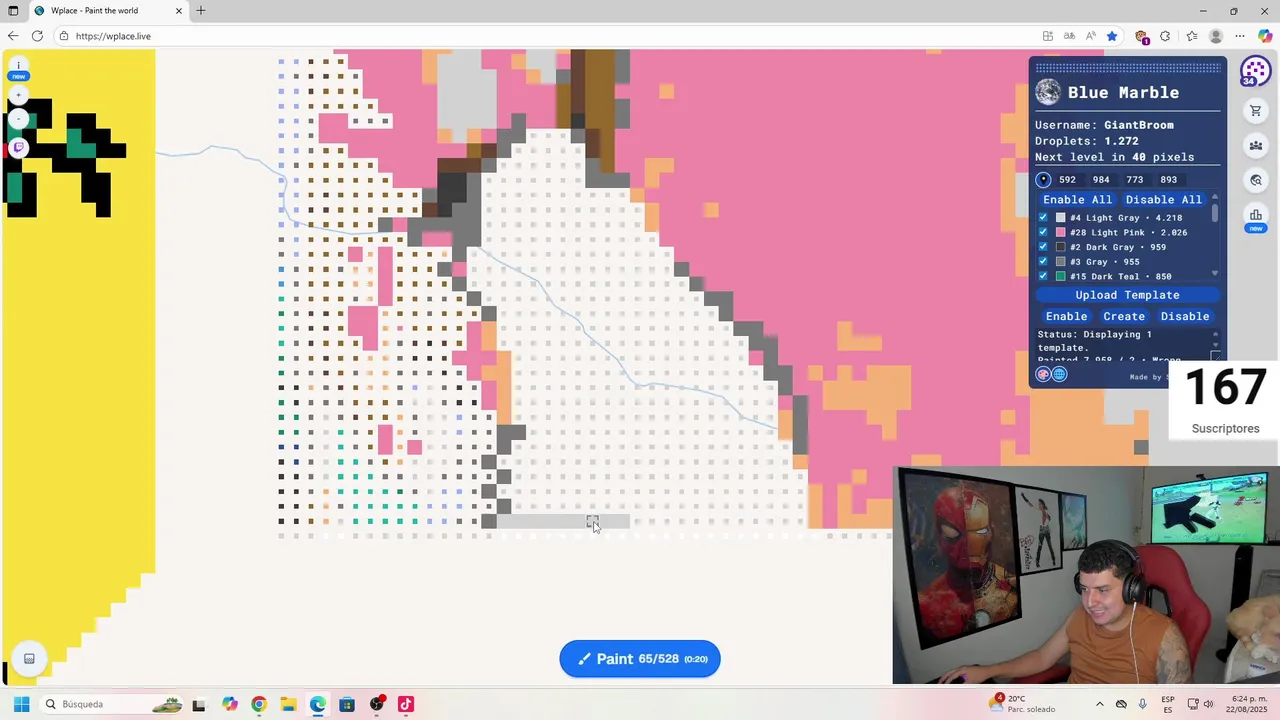Viewport: 1280px width, 720px height.
Task: Select the Wplace browser tab
Action: [x=108, y=11]
